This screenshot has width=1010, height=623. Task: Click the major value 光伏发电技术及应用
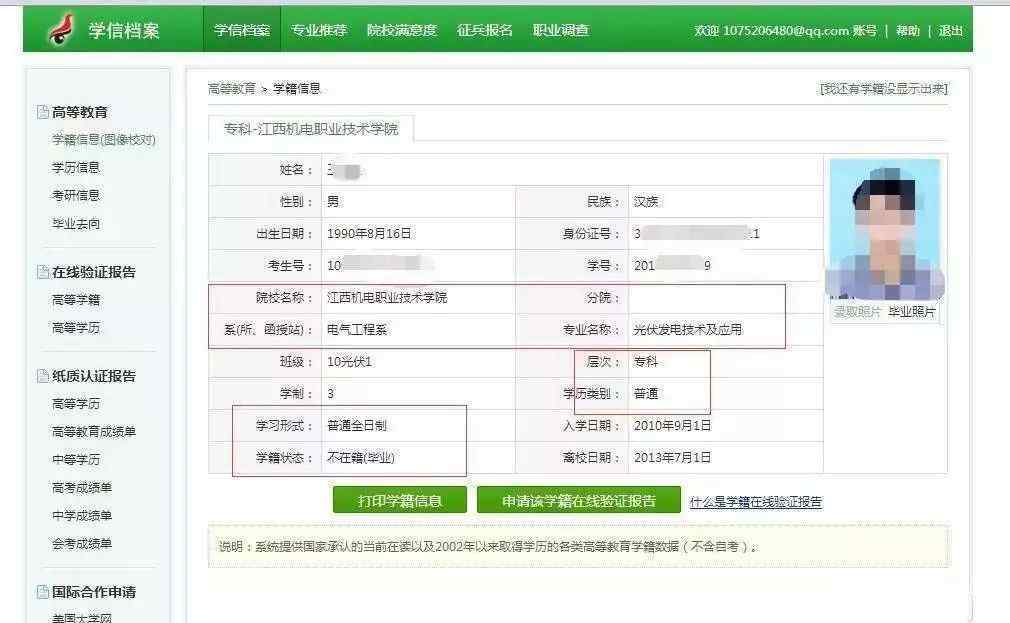pyautogui.click(x=688, y=329)
